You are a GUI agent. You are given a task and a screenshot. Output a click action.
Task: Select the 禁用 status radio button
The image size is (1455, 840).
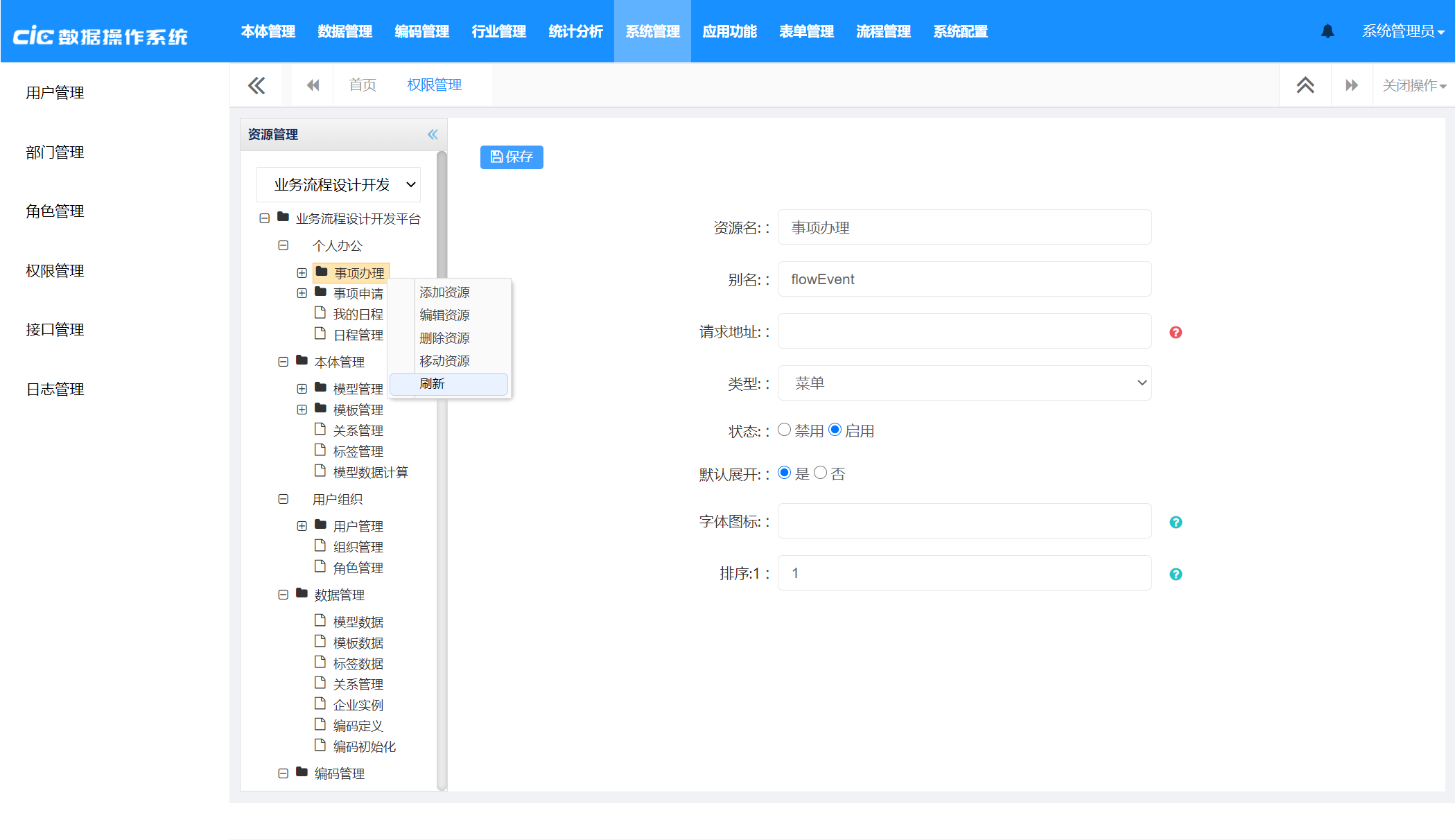coord(784,430)
